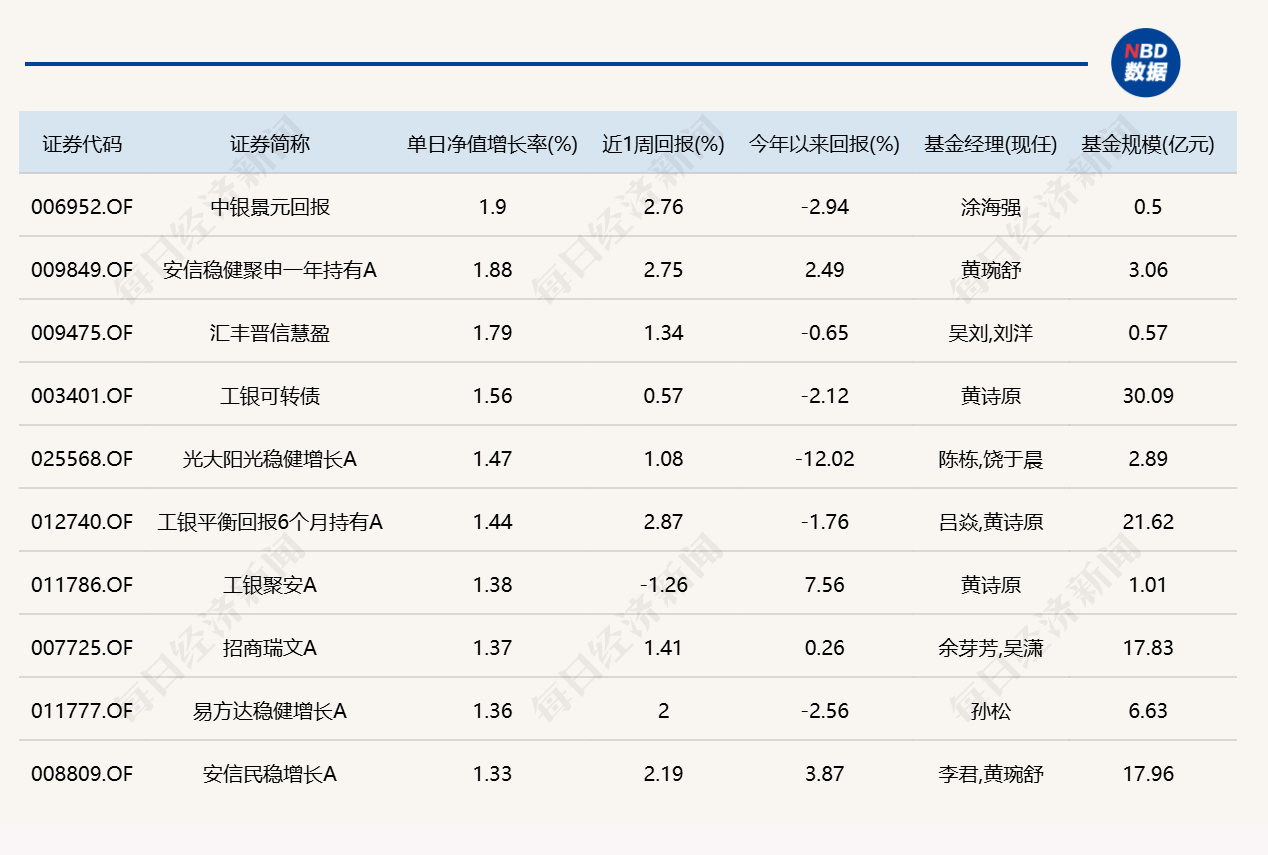
Task: Select fund size value 0.57
Action: (x=1148, y=333)
